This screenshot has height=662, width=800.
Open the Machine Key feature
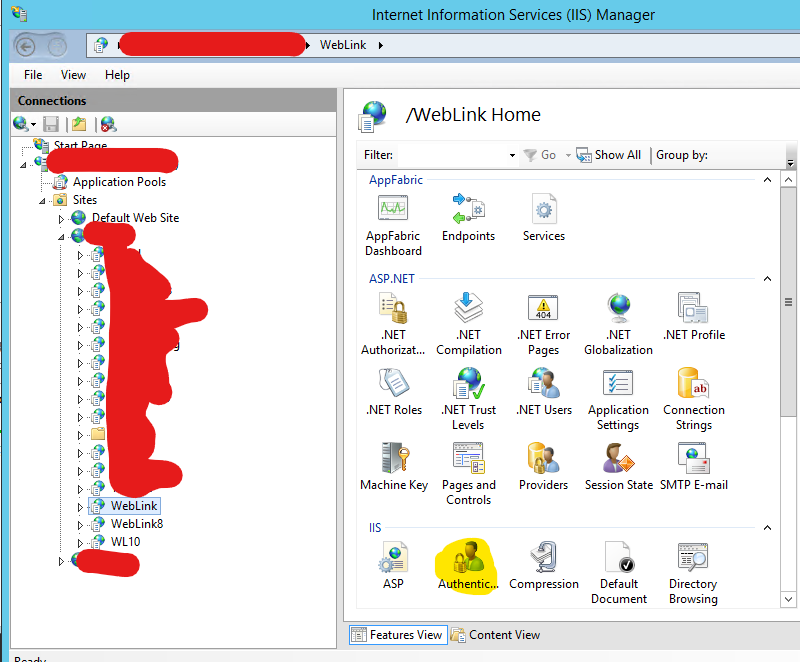click(394, 467)
